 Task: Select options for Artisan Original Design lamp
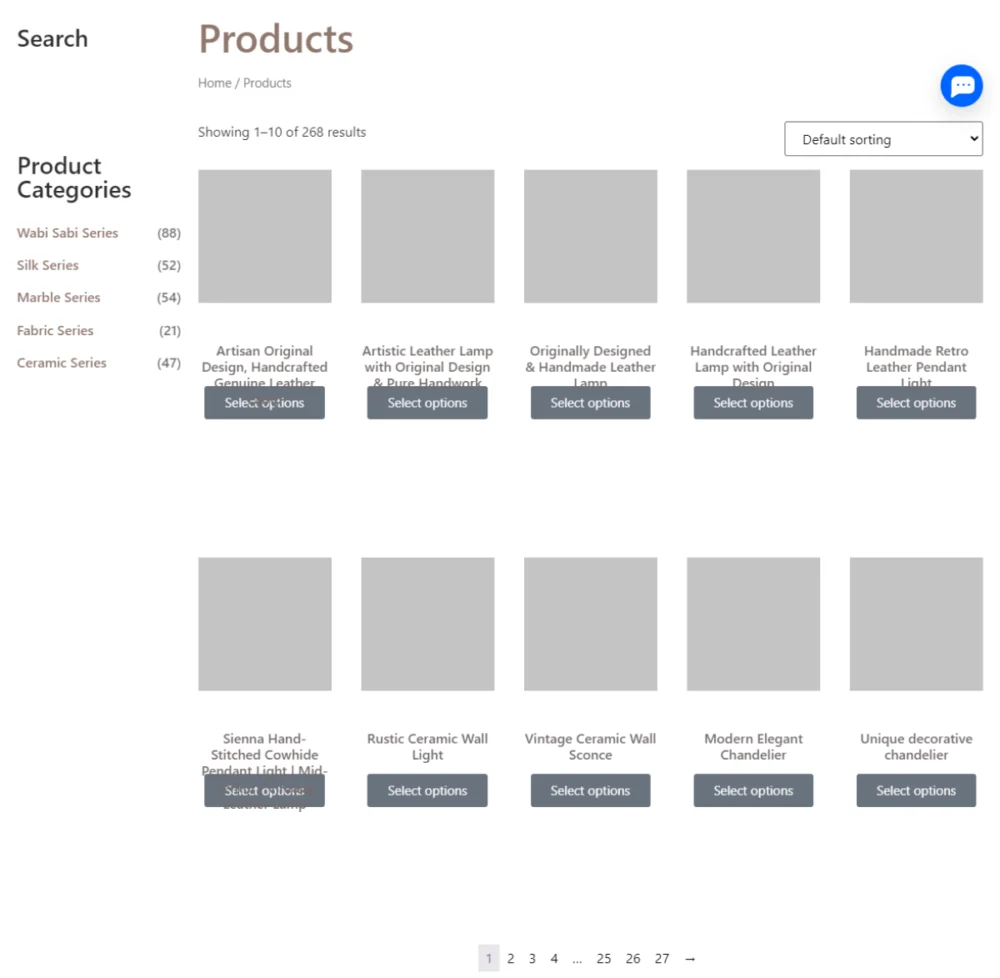[x=264, y=403]
